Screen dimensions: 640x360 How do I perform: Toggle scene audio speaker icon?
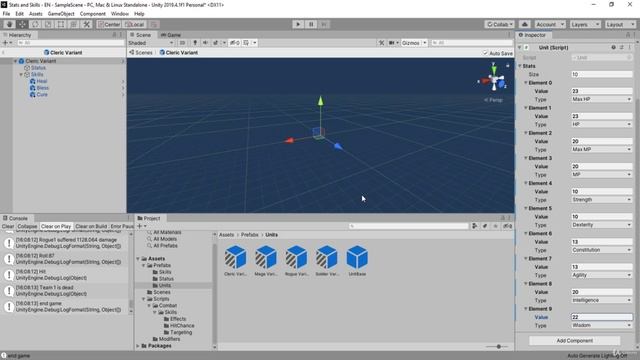click(205, 43)
